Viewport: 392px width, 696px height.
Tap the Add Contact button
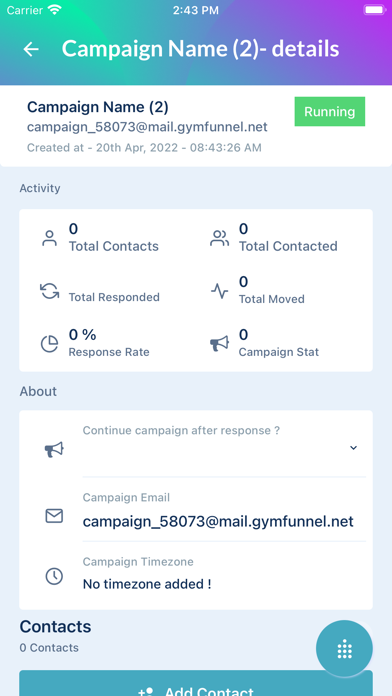point(196,683)
